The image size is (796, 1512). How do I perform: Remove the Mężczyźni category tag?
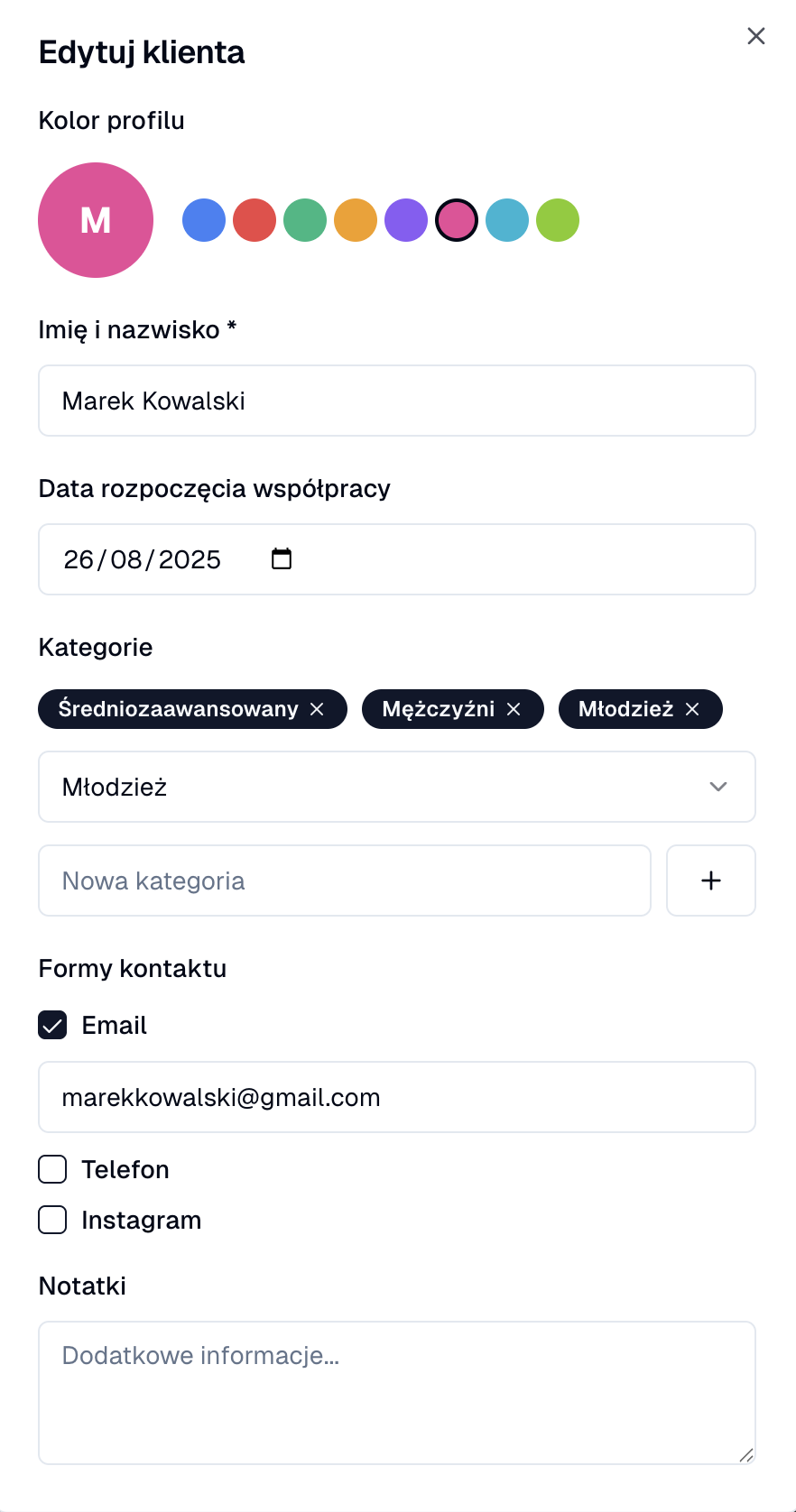514,709
